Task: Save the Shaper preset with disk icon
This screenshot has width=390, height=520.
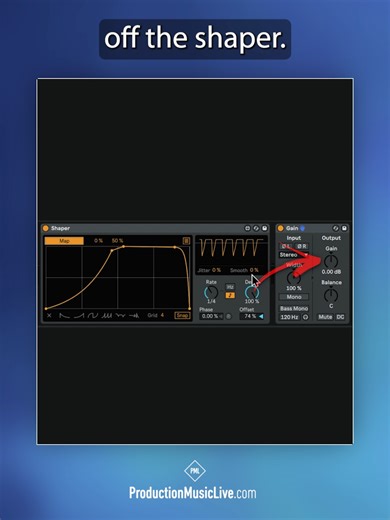Action: pos(265,228)
